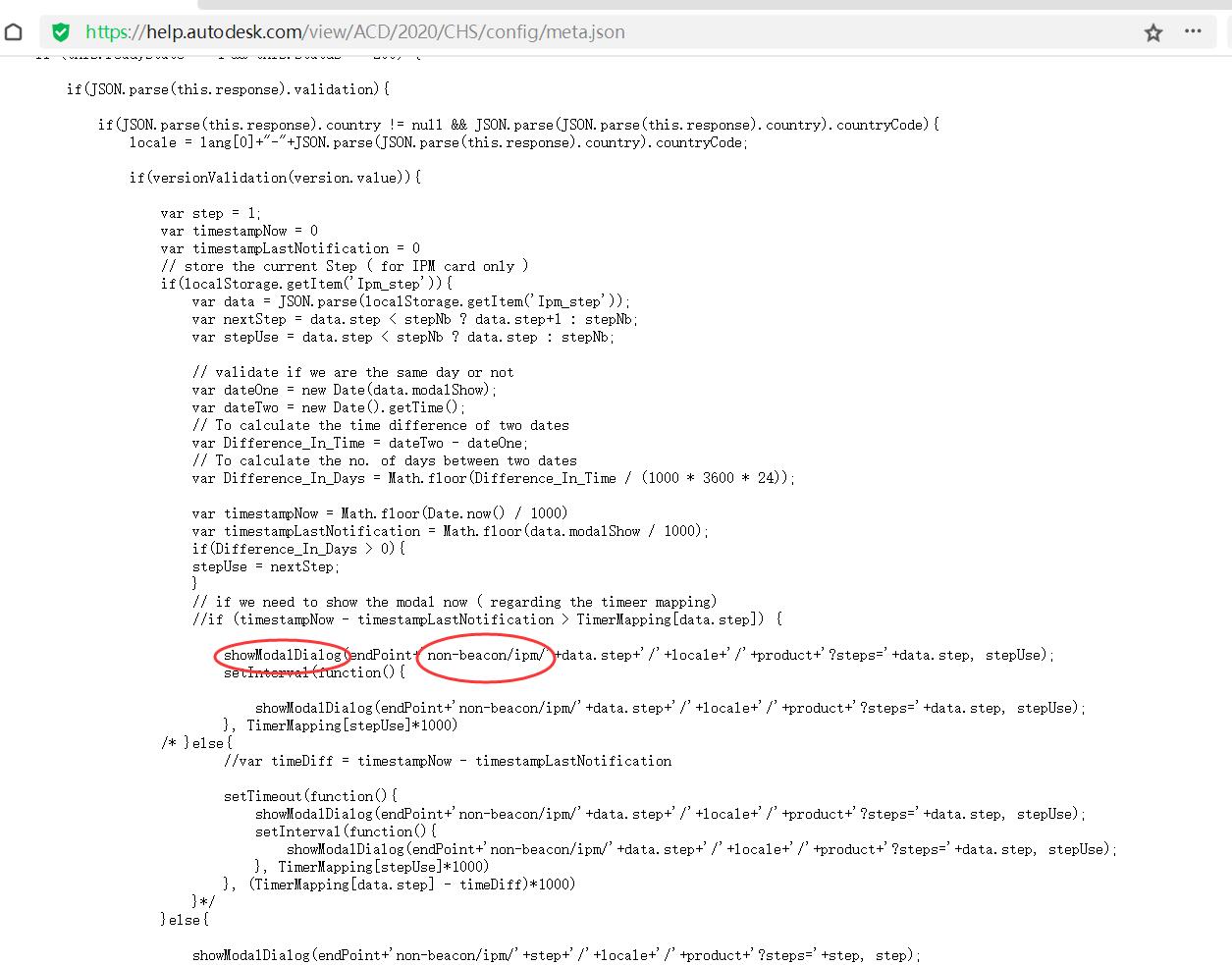Click the line 'if(JSON.parse(this.response).validation){'
1232x965 pixels.
click(x=228, y=89)
